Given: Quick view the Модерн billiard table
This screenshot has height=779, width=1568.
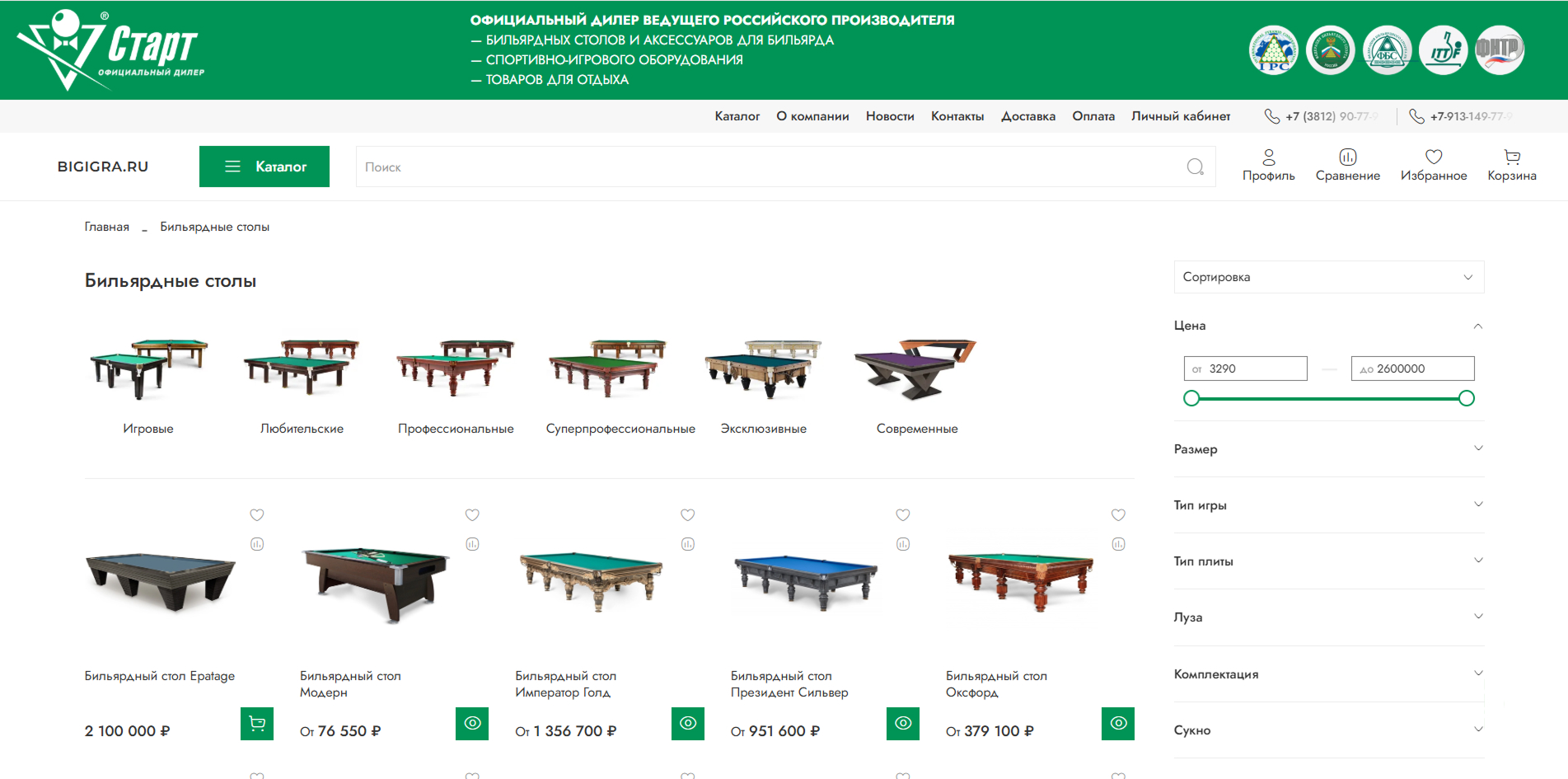Looking at the screenshot, I should (472, 724).
